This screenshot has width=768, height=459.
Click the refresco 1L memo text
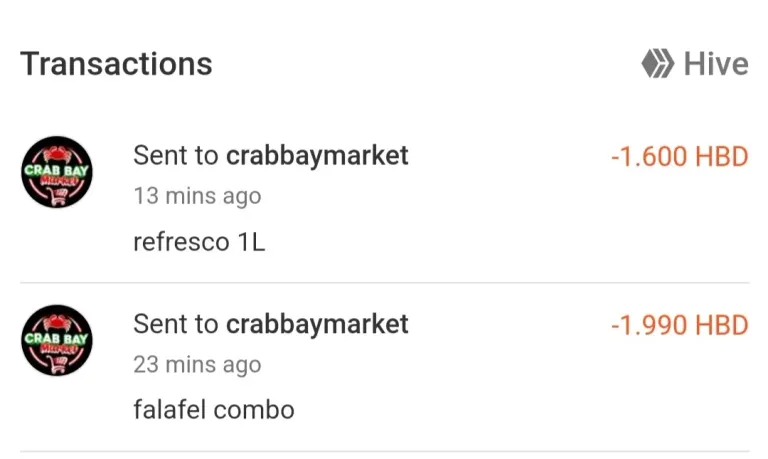click(199, 242)
